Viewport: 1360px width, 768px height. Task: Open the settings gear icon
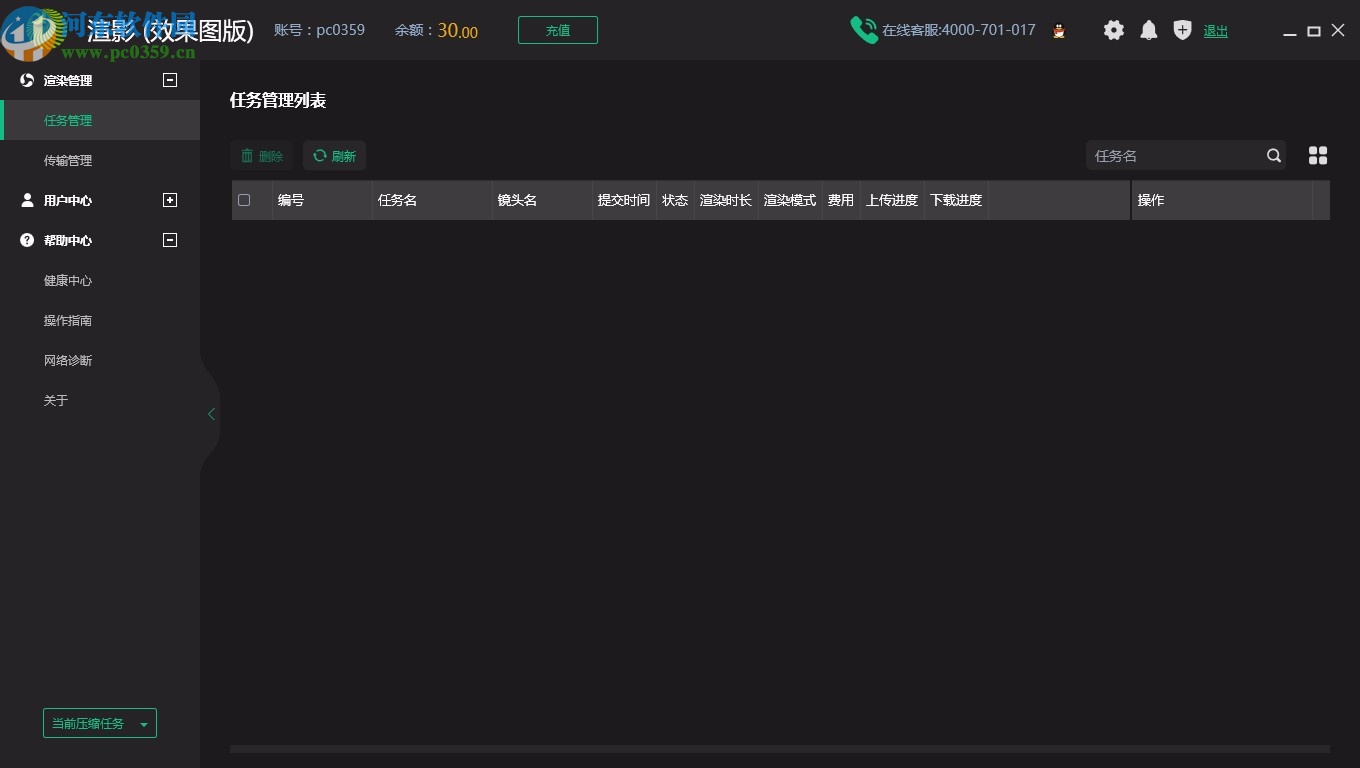coord(1114,30)
